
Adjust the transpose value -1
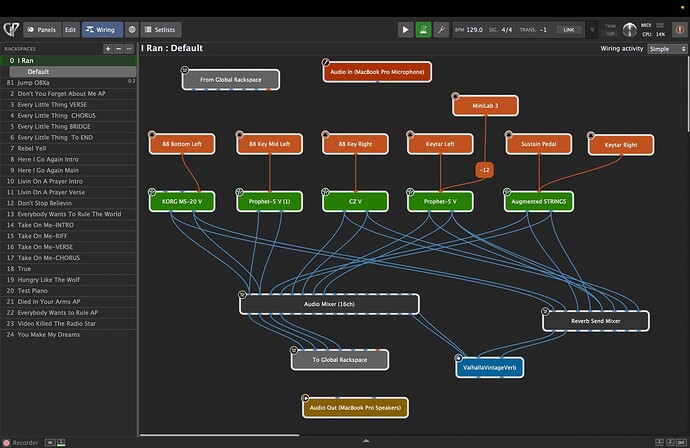pos(543,29)
